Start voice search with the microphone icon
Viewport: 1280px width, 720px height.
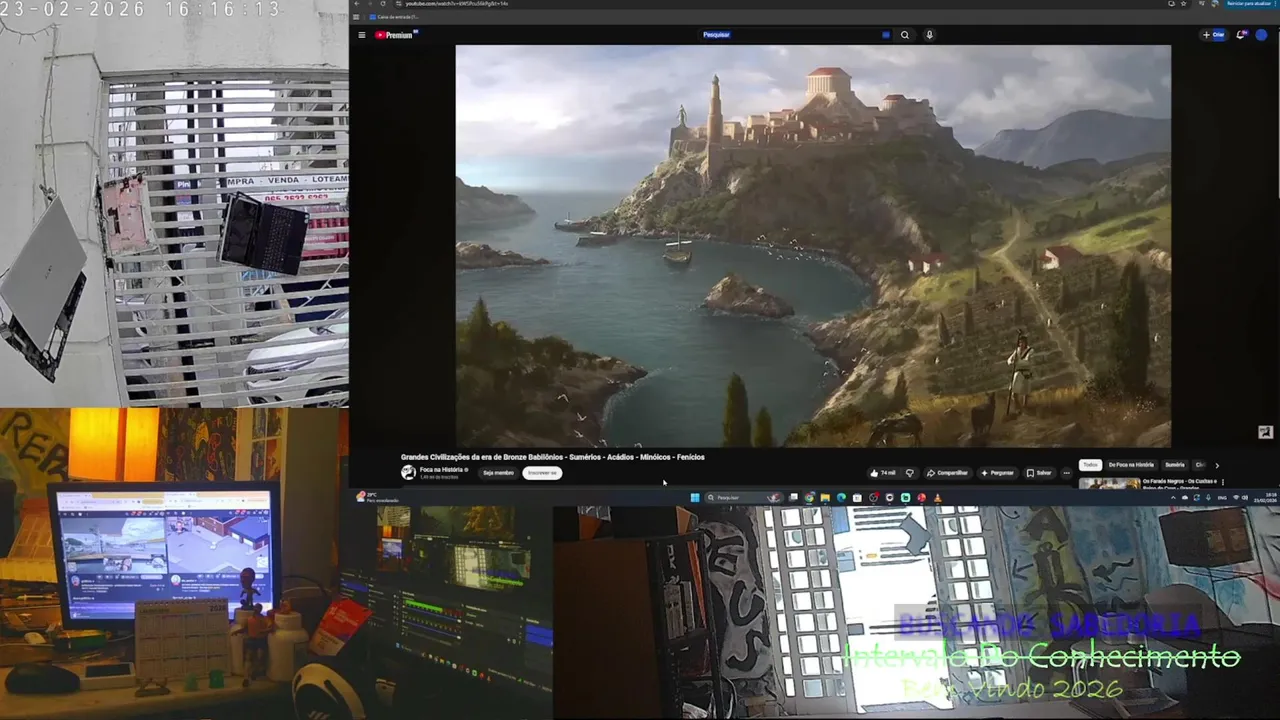[x=929, y=35]
